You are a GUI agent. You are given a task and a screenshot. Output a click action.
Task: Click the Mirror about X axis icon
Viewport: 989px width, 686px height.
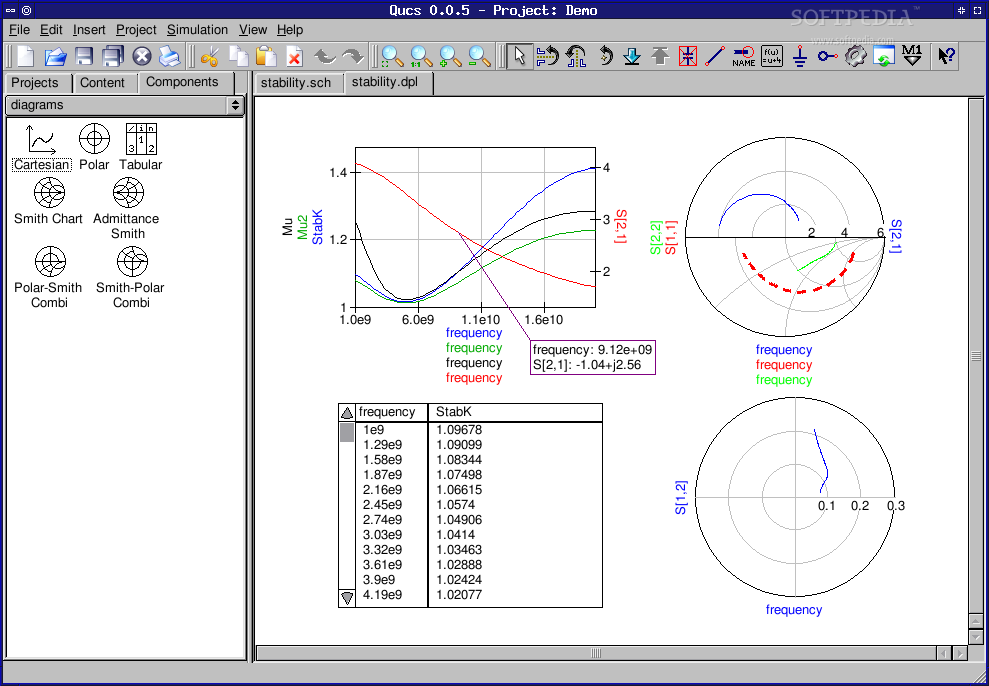coord(547,56)
